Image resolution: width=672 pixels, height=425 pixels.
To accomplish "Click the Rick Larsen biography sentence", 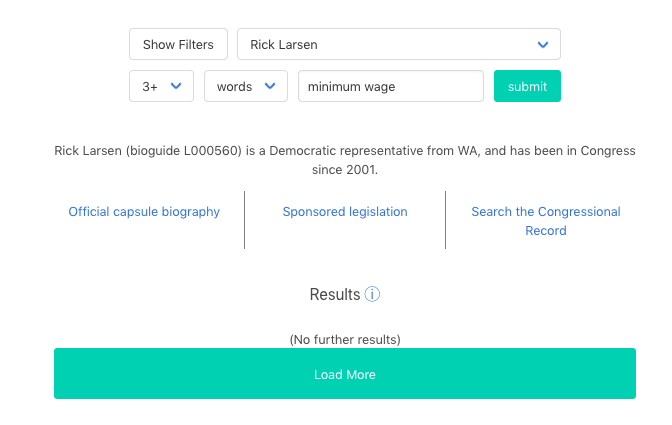I will point(345,160).
